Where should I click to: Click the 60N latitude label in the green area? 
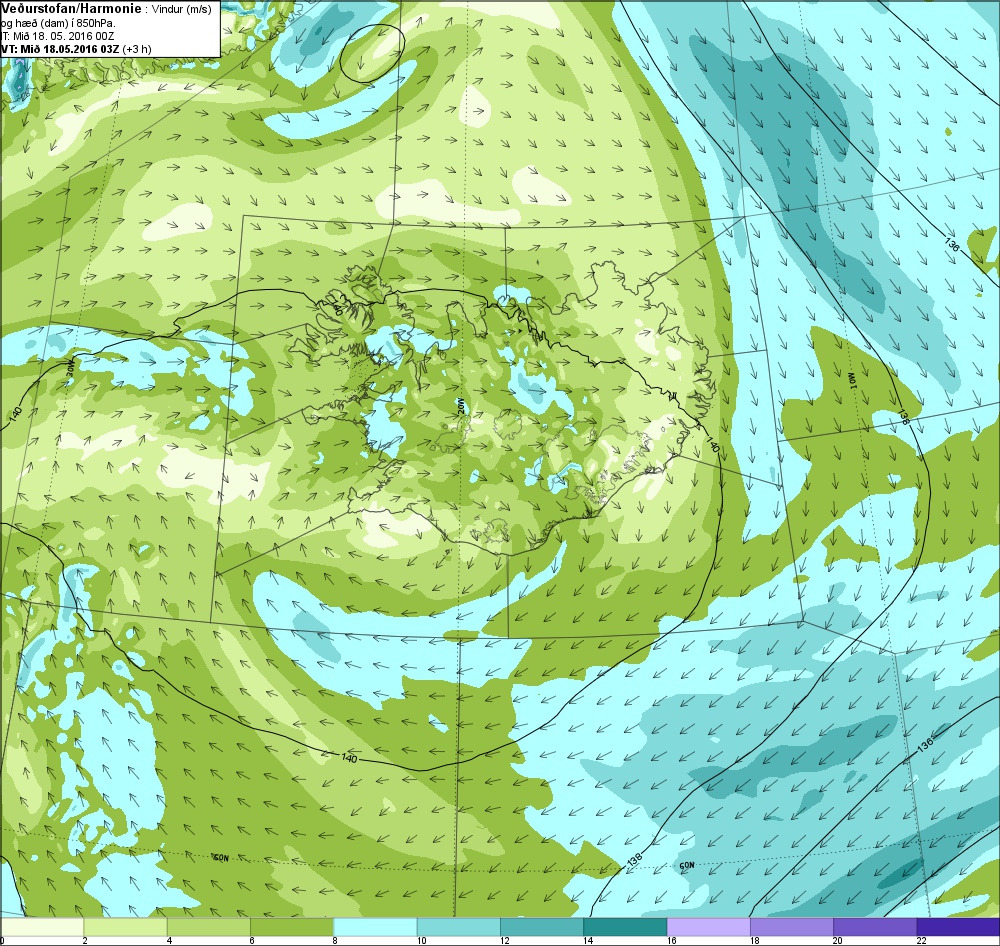click(221, 858)
